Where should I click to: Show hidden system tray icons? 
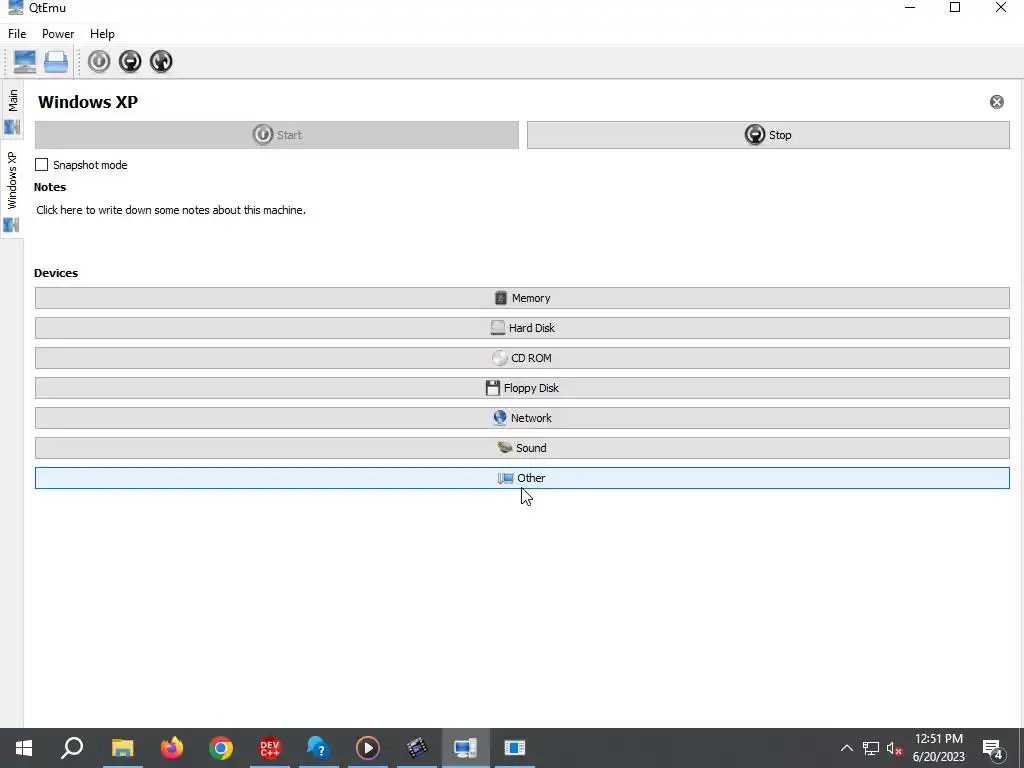pos(846,748)
